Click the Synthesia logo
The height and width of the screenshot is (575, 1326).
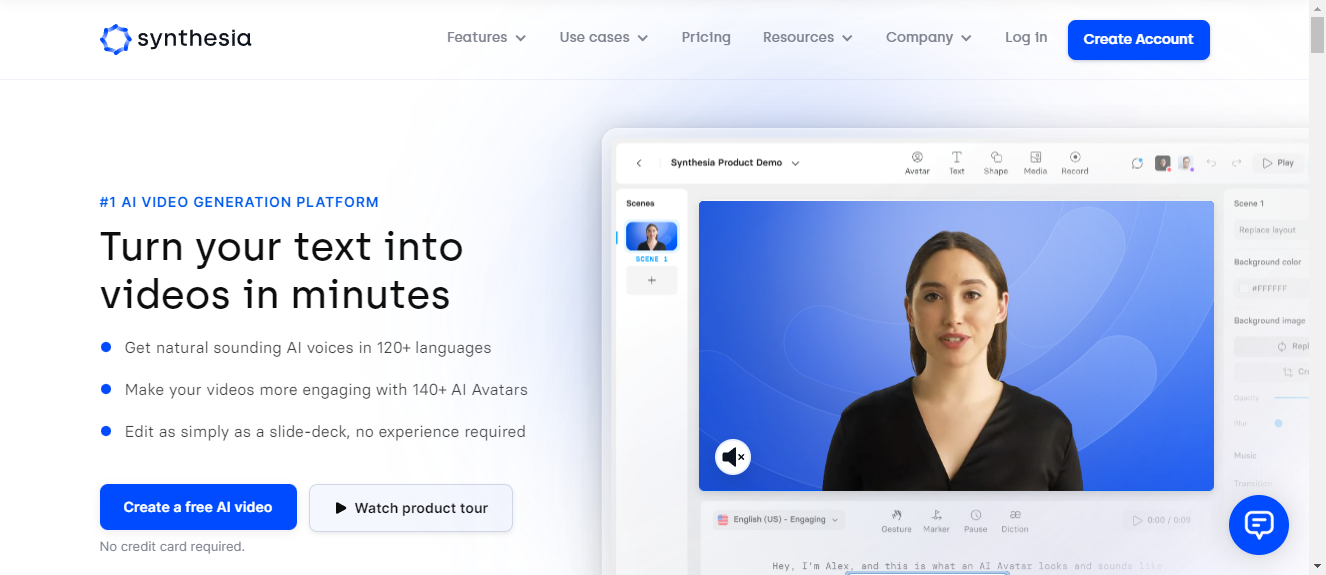tap(176, 39)
